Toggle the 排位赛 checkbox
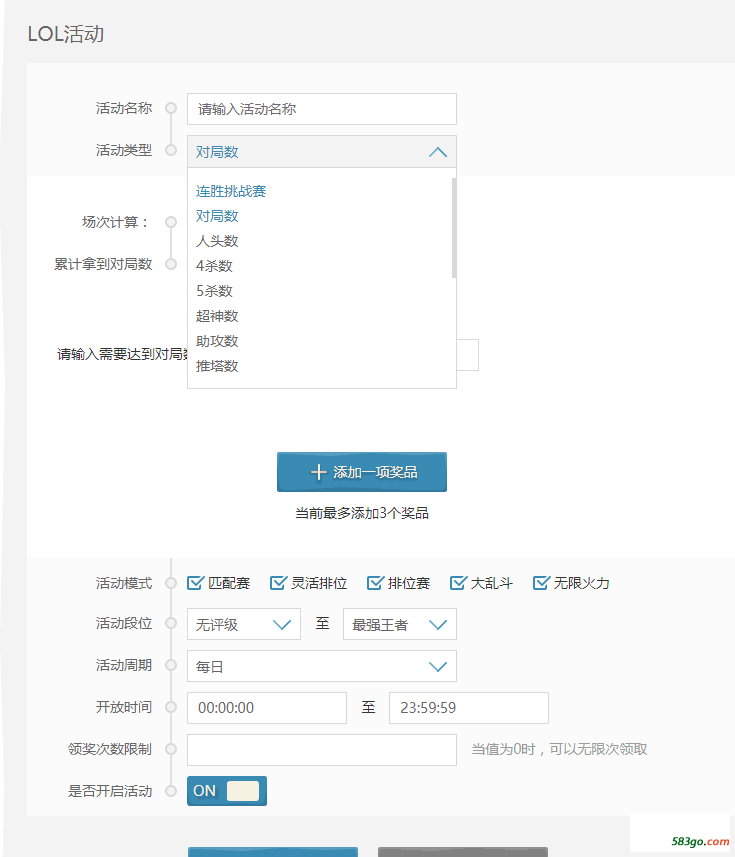This screenshot has height=857, width=735. 375,583
